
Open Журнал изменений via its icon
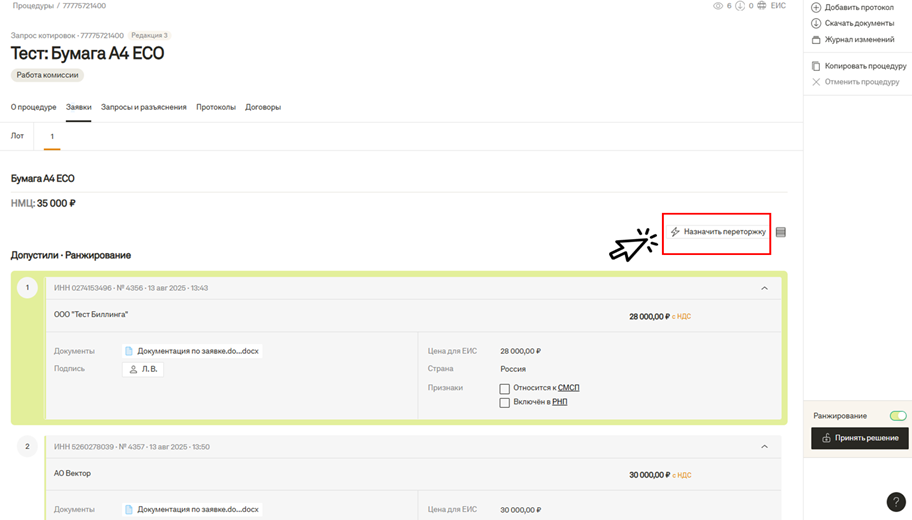point(816,40)
